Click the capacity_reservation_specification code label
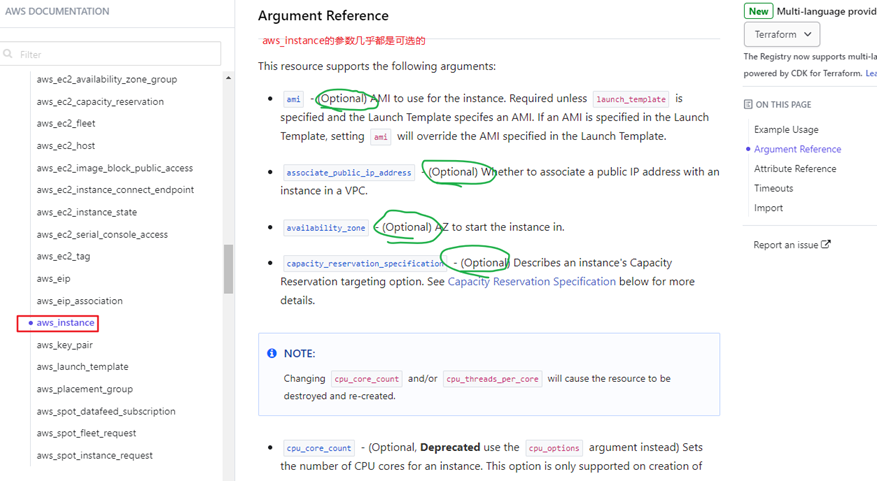This screenshot has height=481, width=877. click(365, 263)
